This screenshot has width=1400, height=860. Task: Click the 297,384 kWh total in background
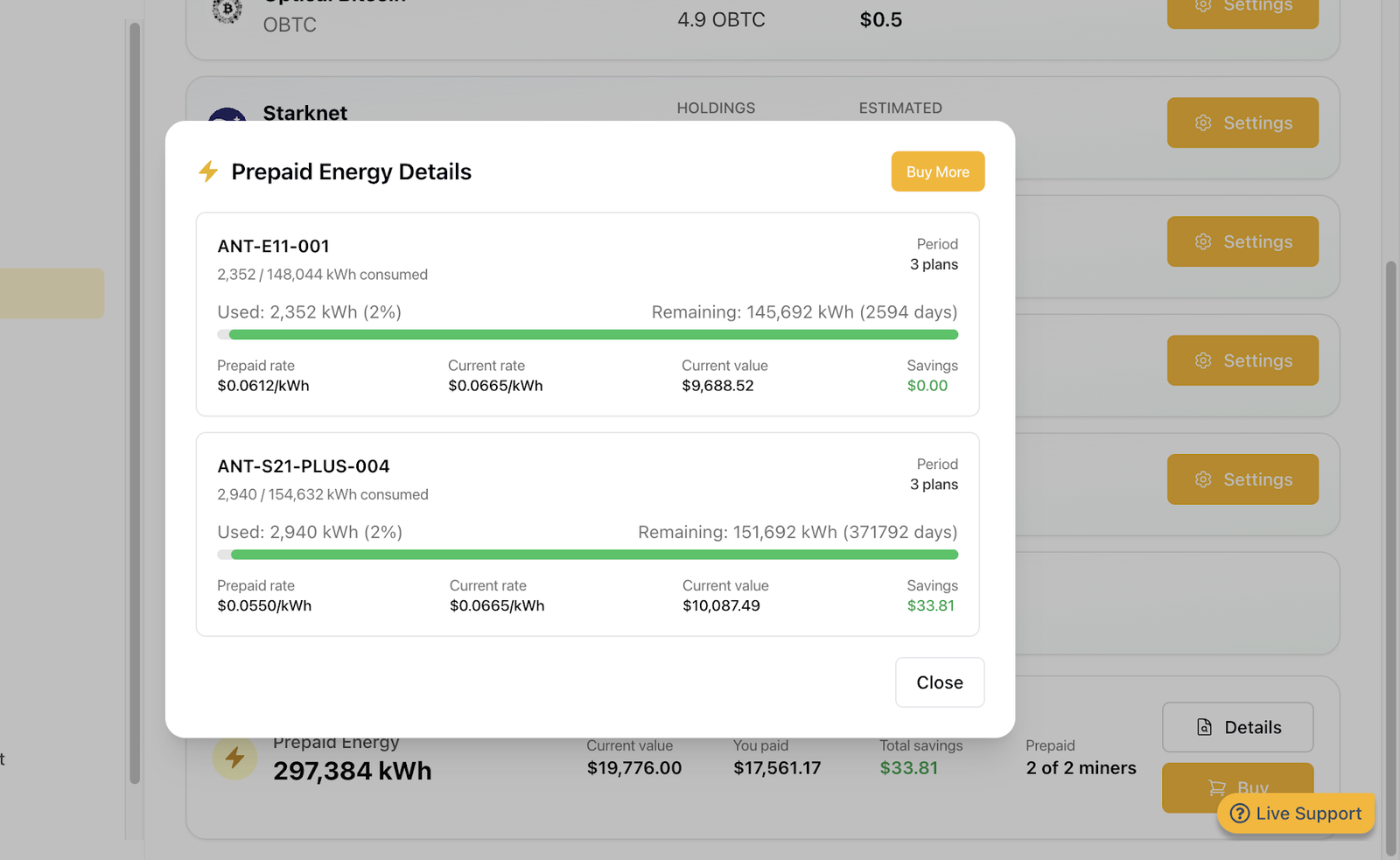click(352, 771)
